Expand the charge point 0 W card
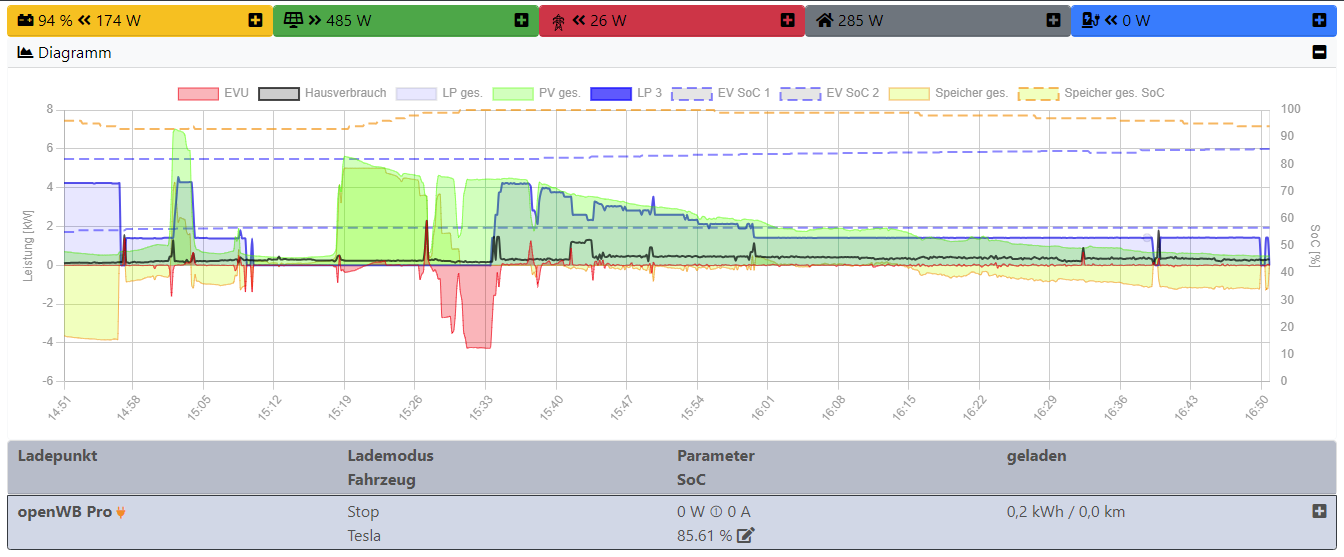This screenshot has width=1344, height=557. click(1319, 20)
